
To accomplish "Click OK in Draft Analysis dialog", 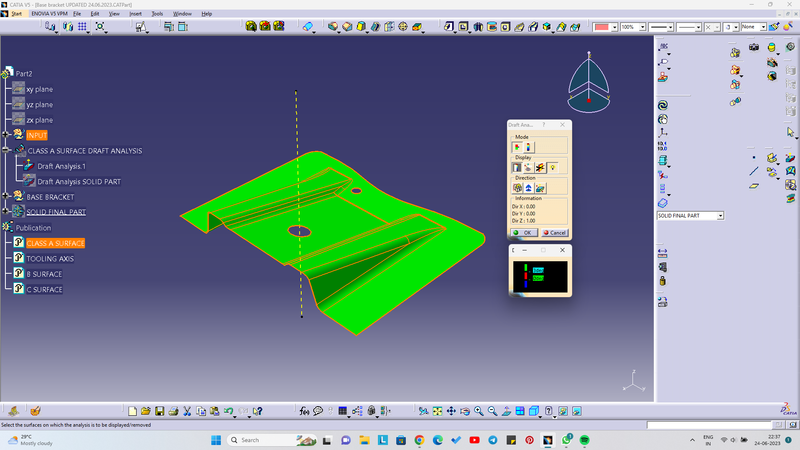I will click(523, 232).
